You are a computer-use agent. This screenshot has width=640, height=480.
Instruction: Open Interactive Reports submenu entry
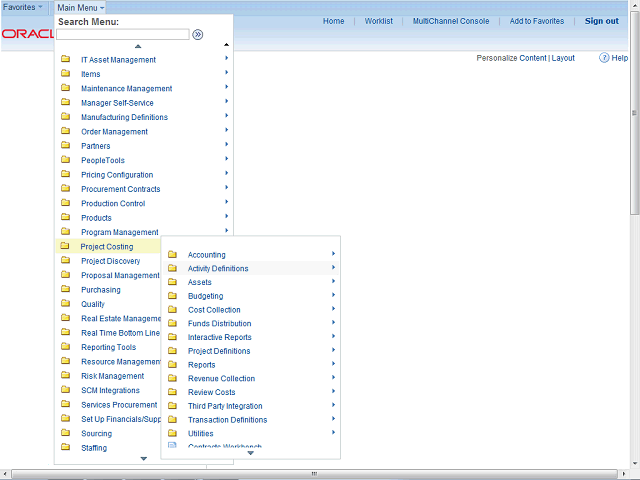pos(219,338)
